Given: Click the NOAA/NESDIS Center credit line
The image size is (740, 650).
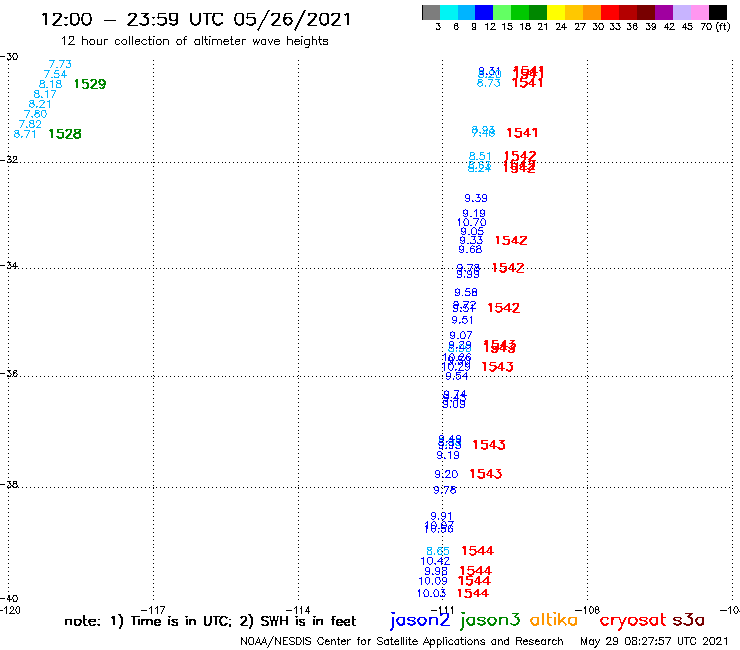Looking at the screenshot, I should tap(402, 641).
